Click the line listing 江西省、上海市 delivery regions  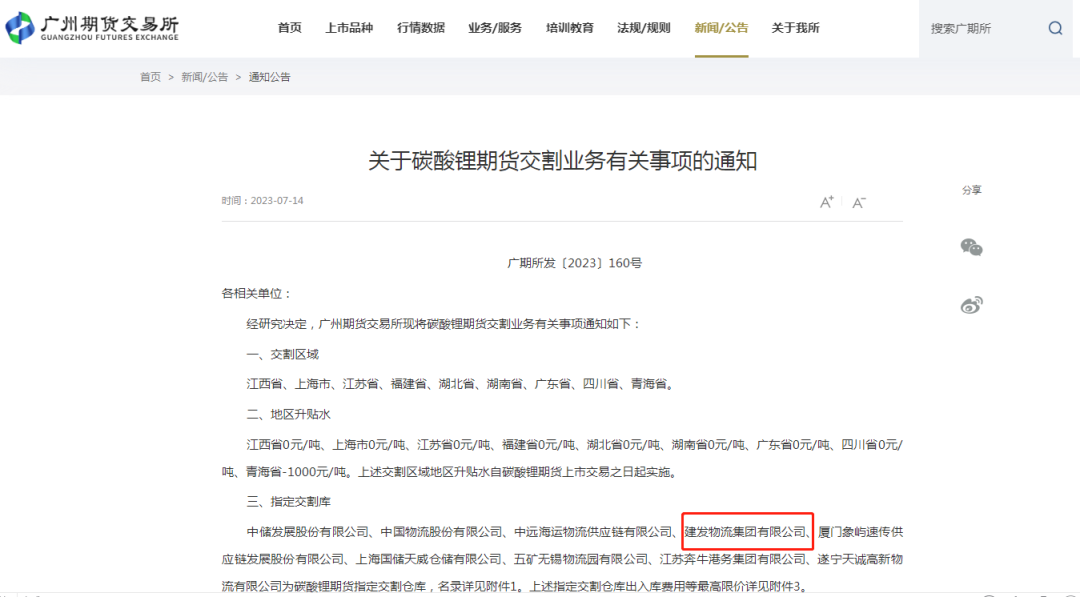[461, 384]
